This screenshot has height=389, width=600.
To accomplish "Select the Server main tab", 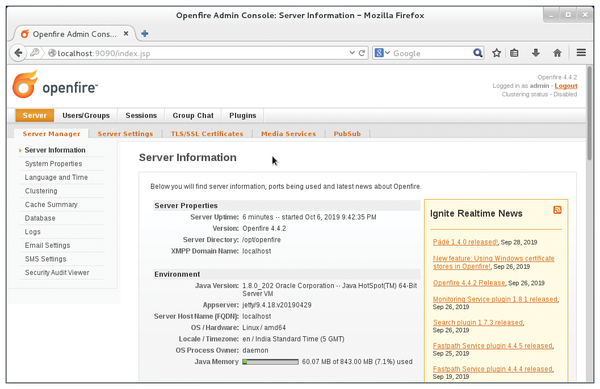I will pos(34,115).
